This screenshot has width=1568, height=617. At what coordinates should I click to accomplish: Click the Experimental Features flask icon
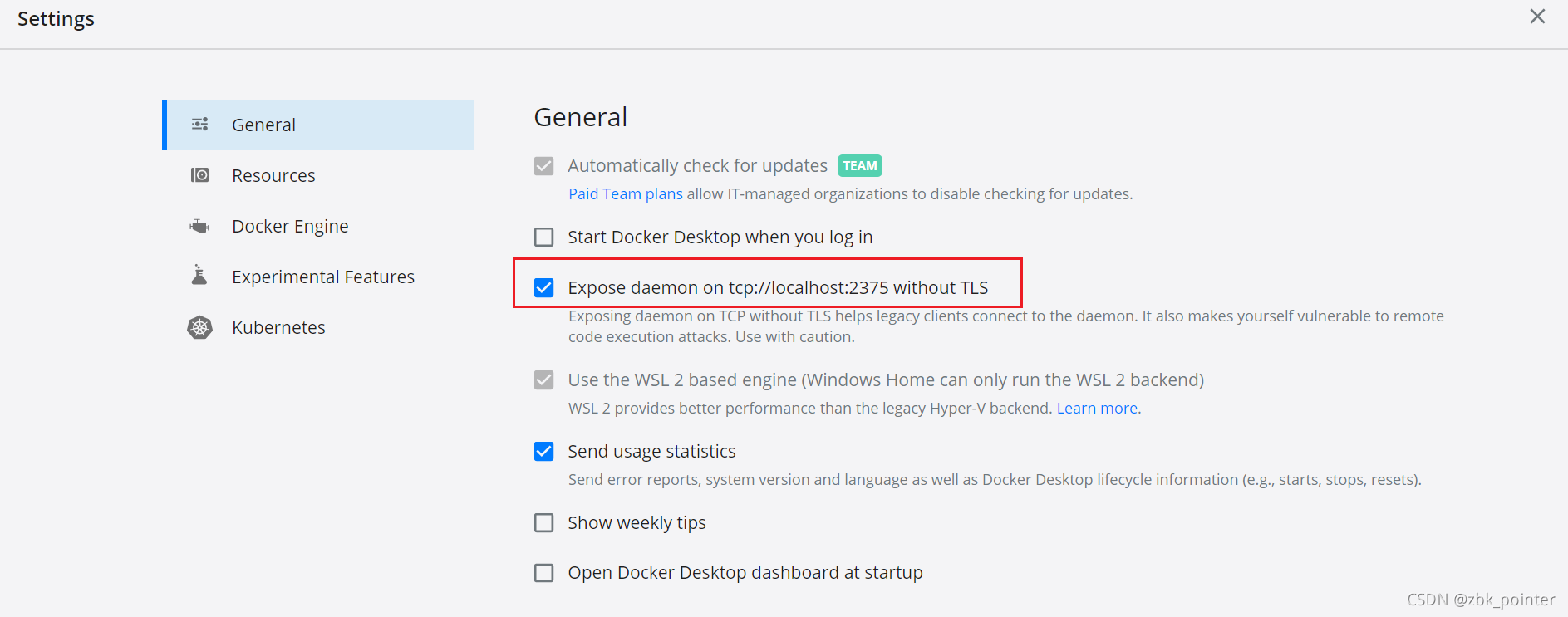[x=199, y=276]
